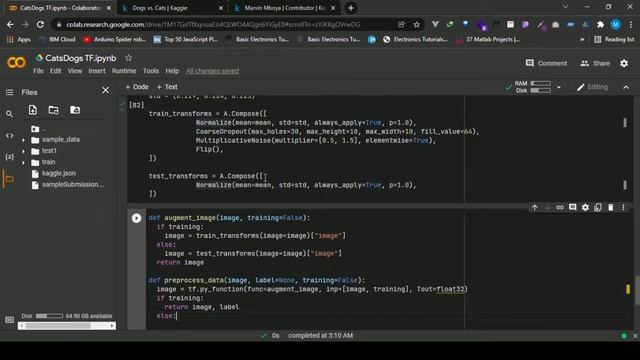
Task: Run the augment_image code cell
Action: coord(136,218)
